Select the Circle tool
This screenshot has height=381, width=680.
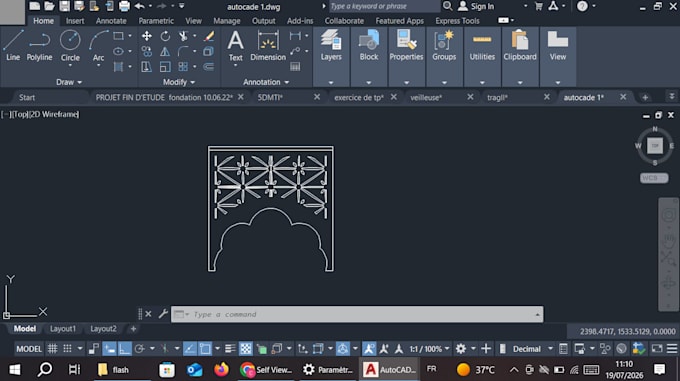70,46
